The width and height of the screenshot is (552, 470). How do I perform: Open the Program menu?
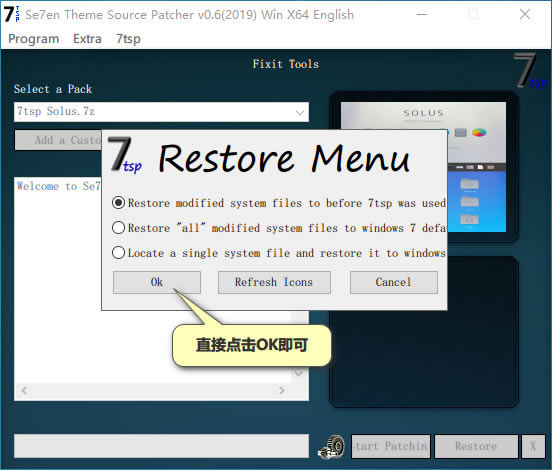[33, 39]
